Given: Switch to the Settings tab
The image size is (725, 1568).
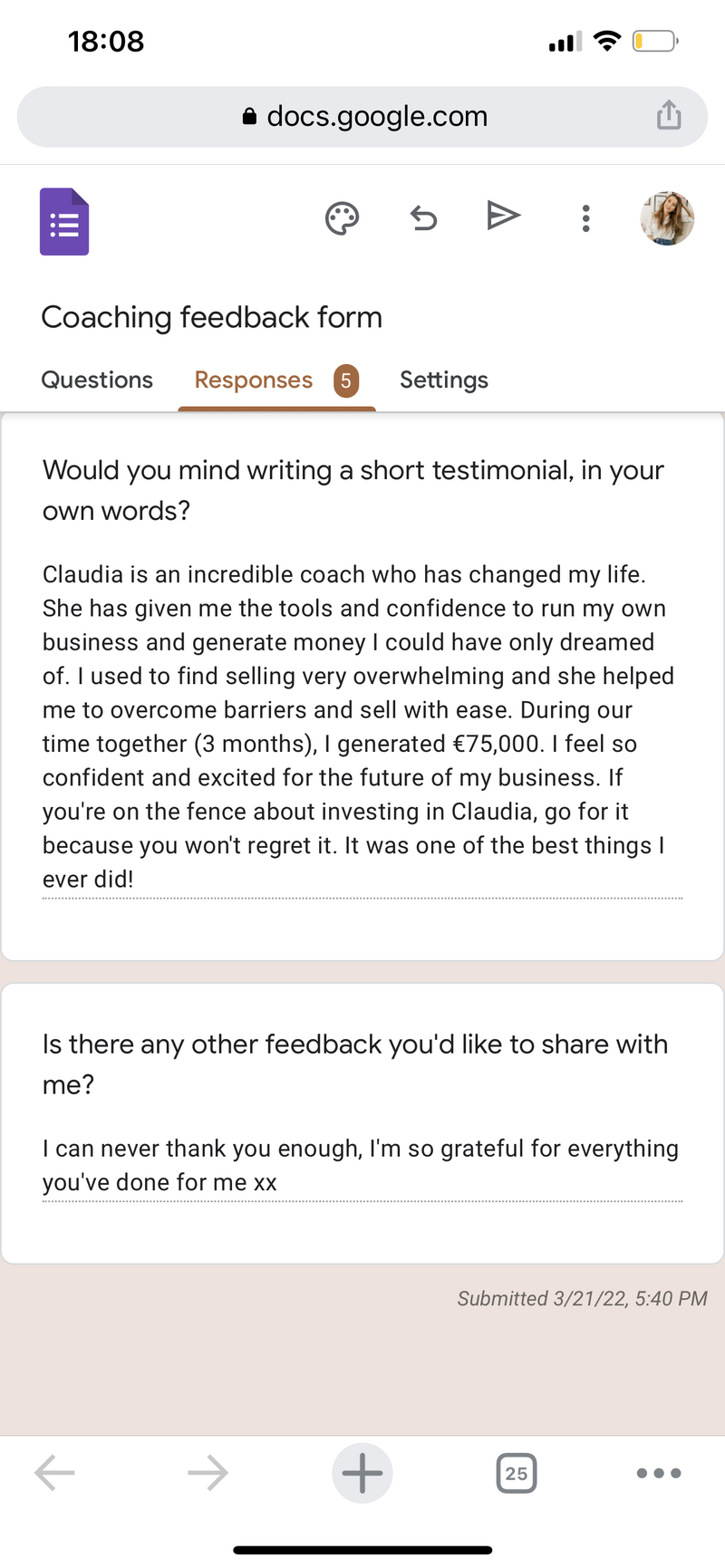Looking at the screenshot, I should [444, 380].
